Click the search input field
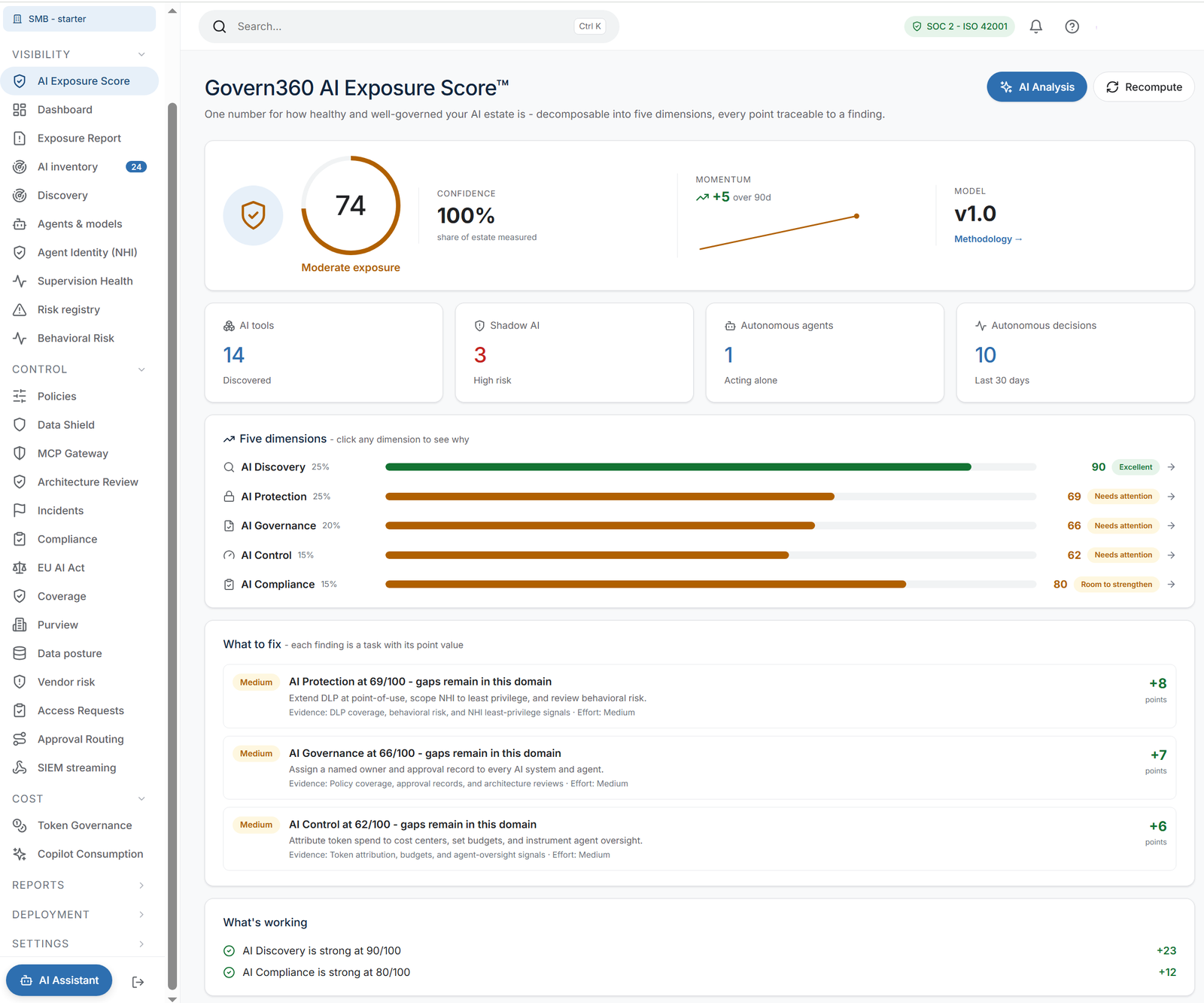This screenshot has width=1204, height=1003. point(409,27)
